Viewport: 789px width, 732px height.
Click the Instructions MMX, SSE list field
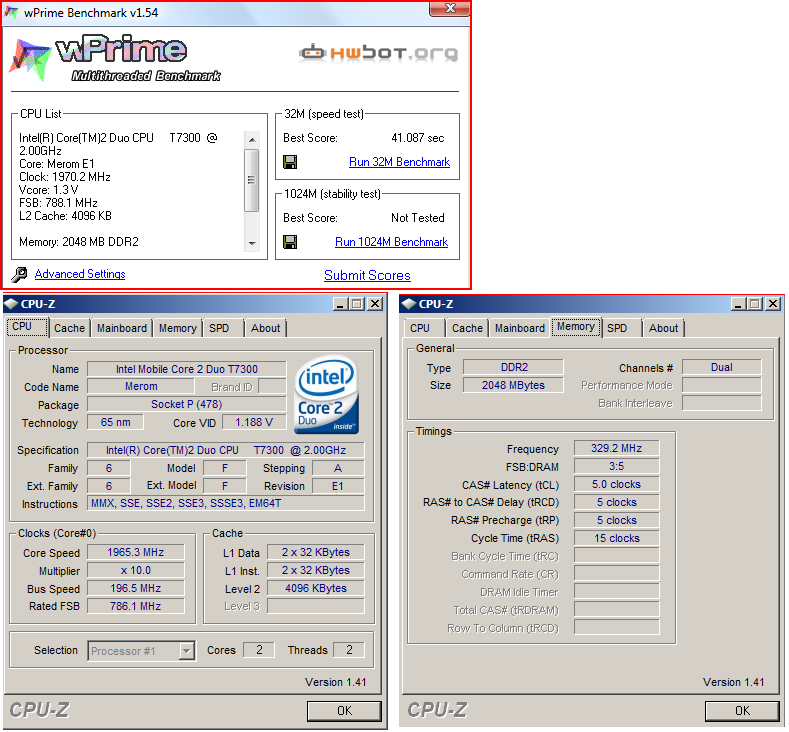tap(226, 504)
